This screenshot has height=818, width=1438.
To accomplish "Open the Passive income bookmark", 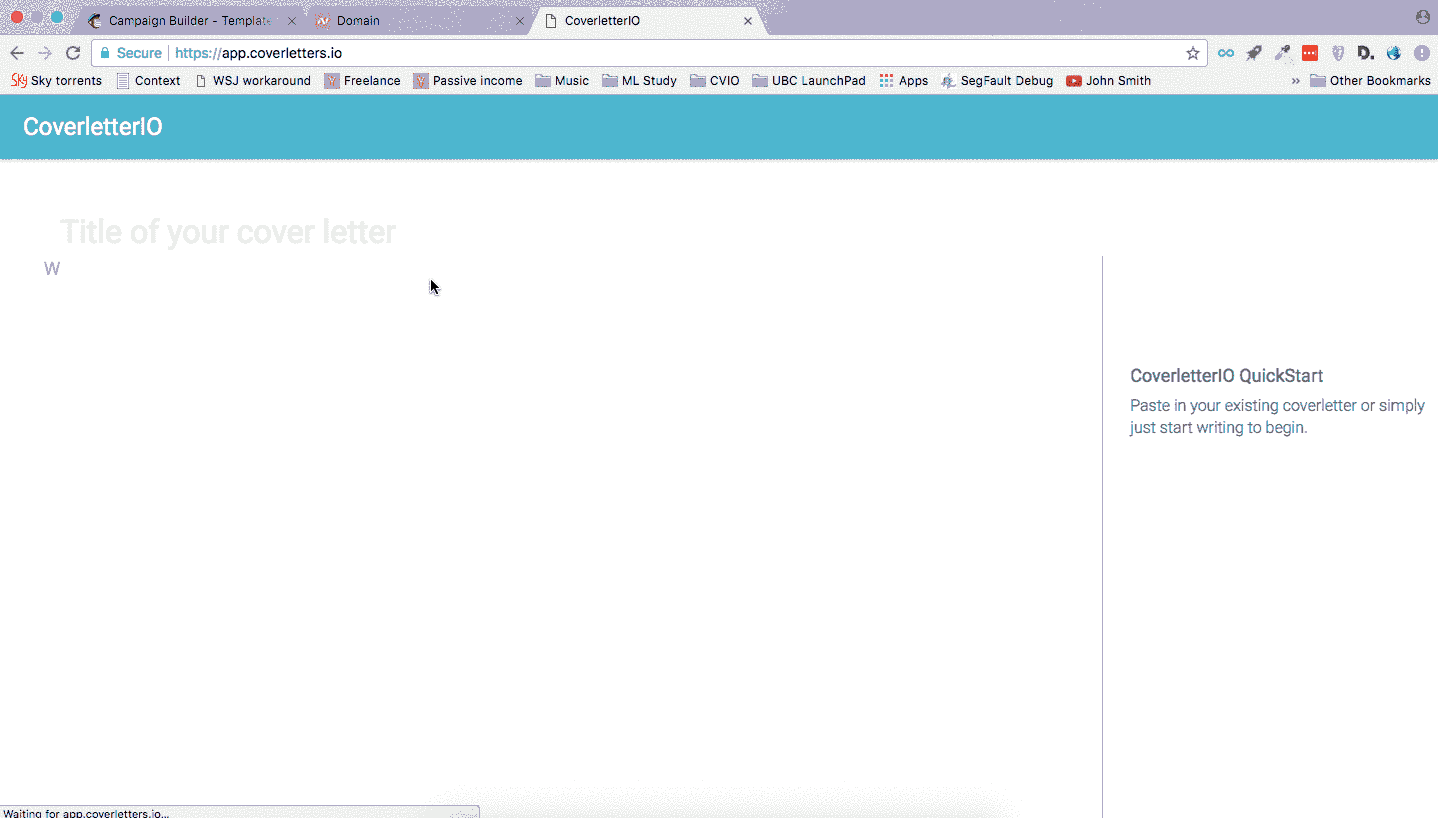I will [x=468, y=81].
